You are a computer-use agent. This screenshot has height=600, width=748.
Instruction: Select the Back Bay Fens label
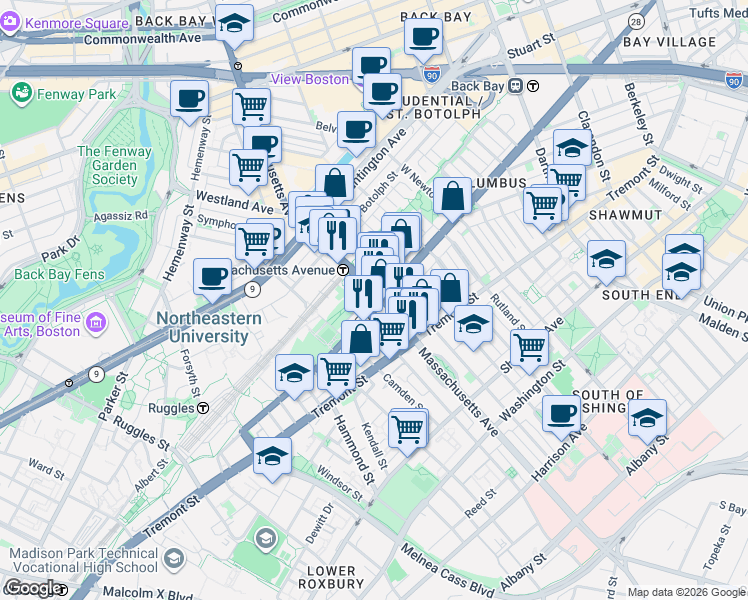pos(59,274)
